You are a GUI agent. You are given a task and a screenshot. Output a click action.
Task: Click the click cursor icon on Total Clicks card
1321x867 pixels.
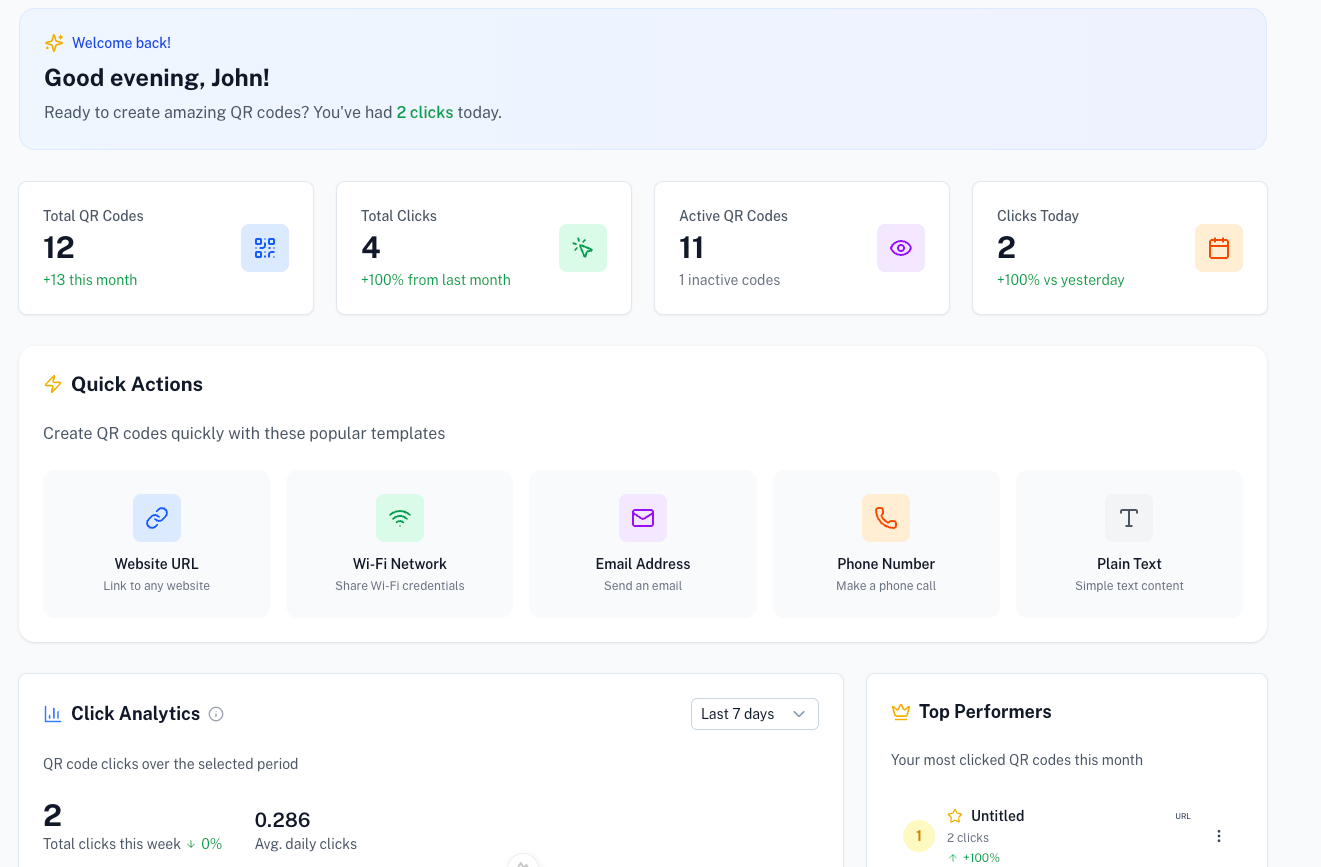tap(583, 247)
